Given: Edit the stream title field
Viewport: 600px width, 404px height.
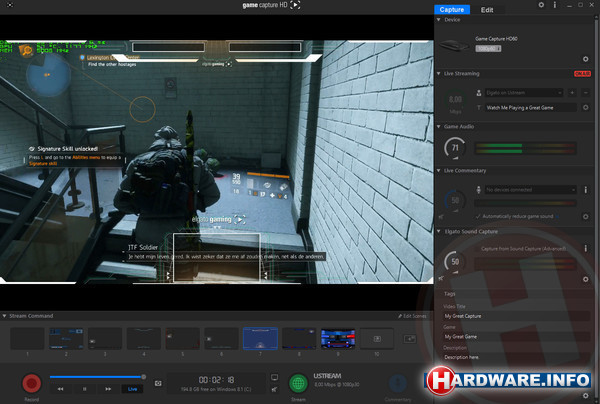Looking at the screenshot, I should pyautogui.click(x=531, y=108).
